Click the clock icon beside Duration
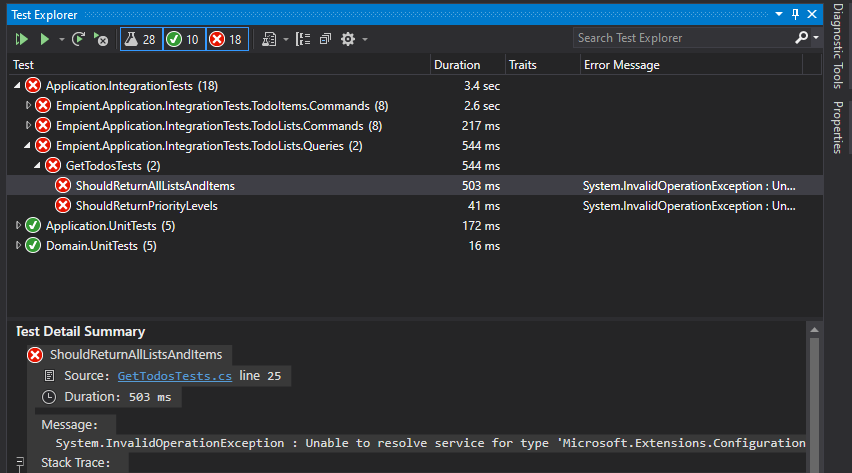Viewport: 852px width, 473px height. [49, 397]
